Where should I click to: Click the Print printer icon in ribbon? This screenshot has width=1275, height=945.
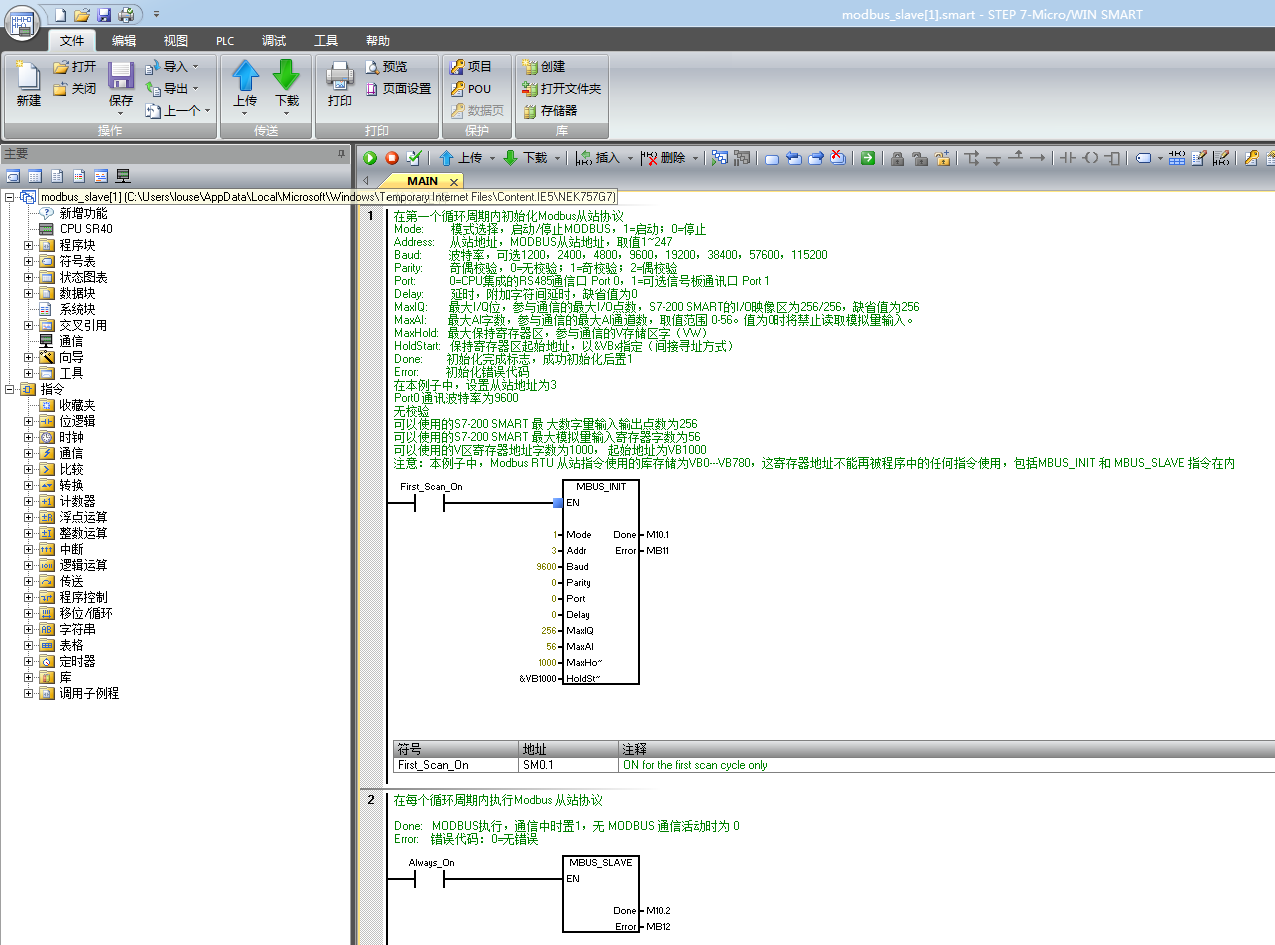pos(339,78)
